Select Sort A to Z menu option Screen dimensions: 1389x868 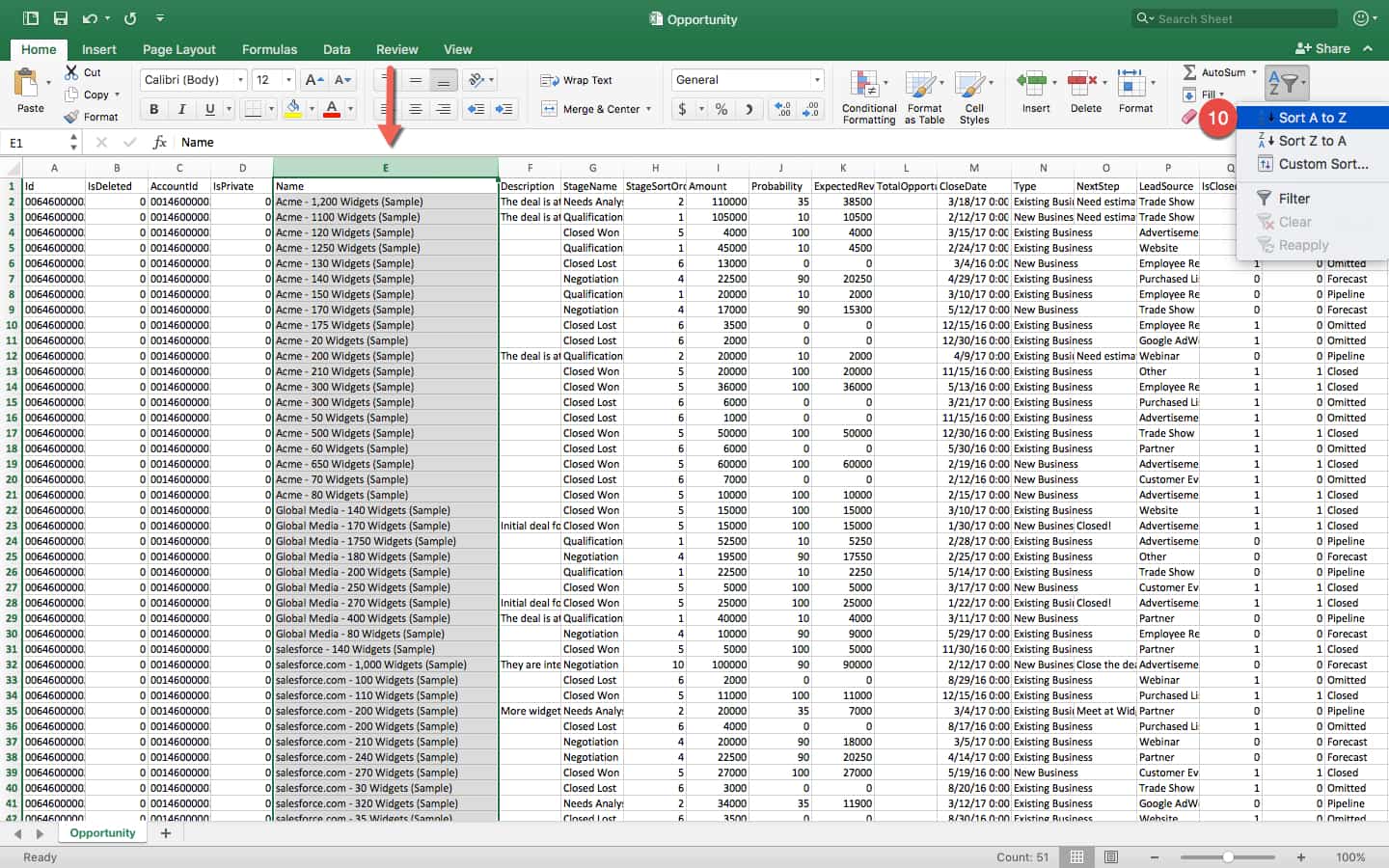(1312, 118)
